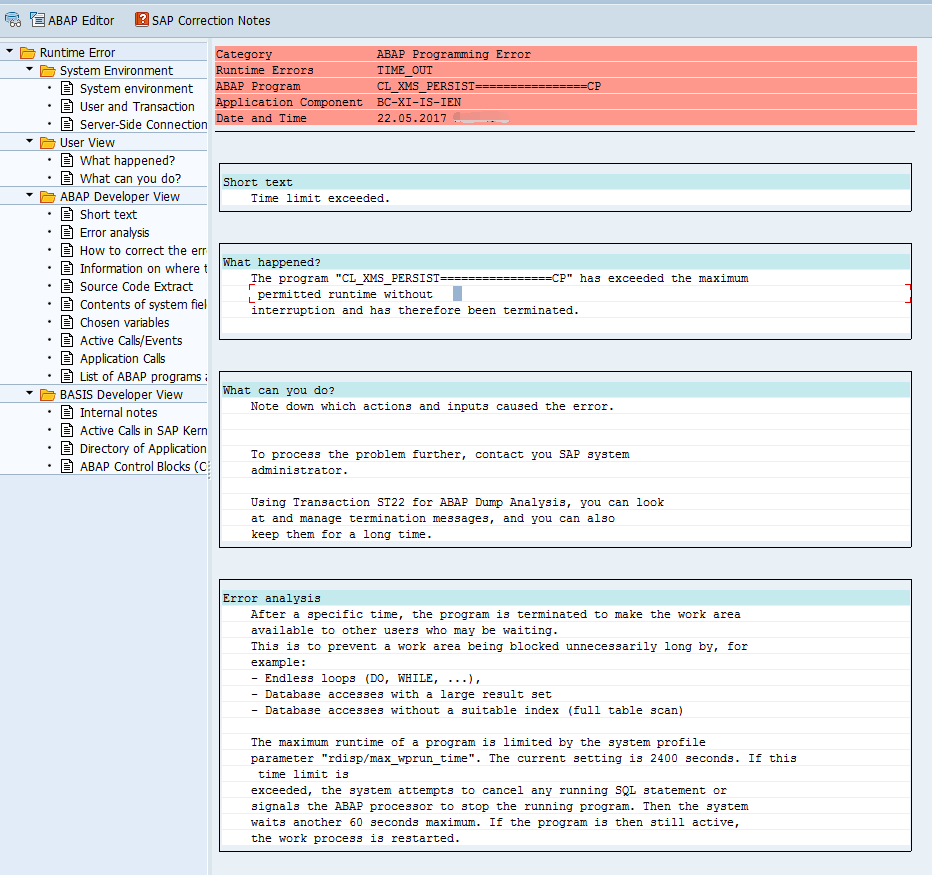Screen dimensions: 932x875
Task: Open User and Transaction section
Action: click(137, 106)
